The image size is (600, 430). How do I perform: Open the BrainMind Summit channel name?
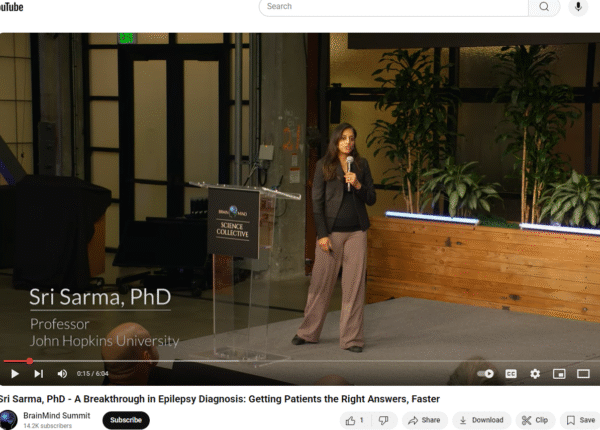tap(57, 415)
